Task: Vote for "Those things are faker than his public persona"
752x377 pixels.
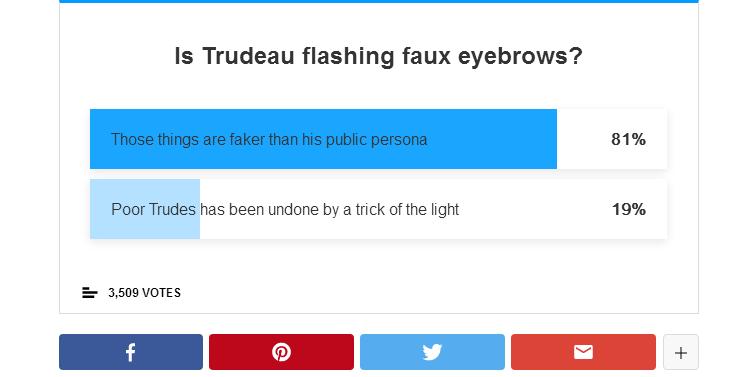Action: click(378, 139)
